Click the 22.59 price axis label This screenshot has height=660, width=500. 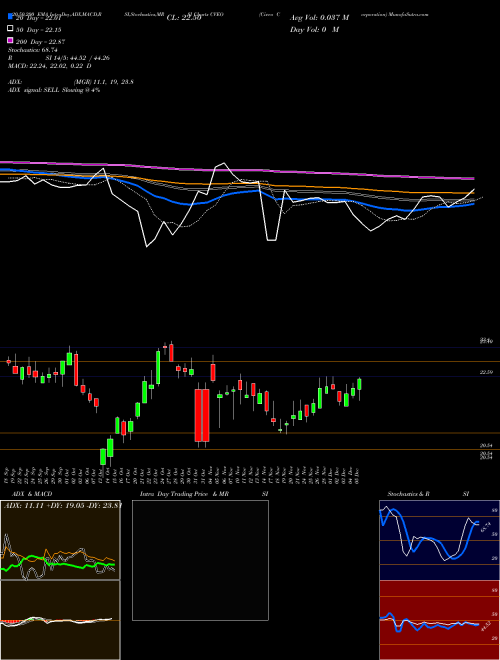click(486, 372)
